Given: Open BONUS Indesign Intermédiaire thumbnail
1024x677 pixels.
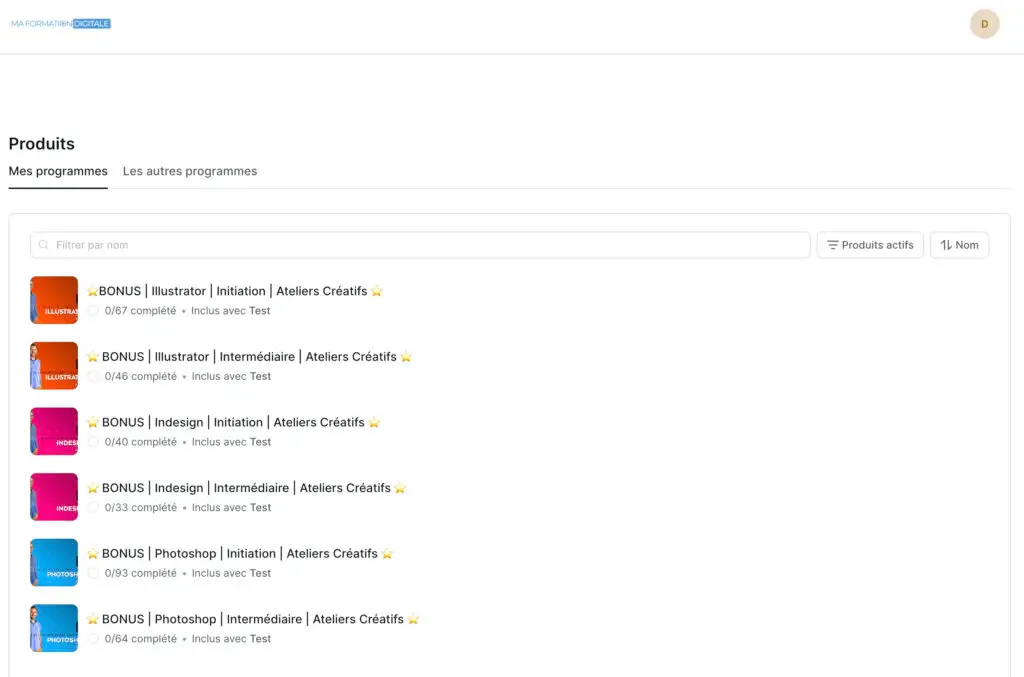Looking at the screenshot, I should coord(54,497).
